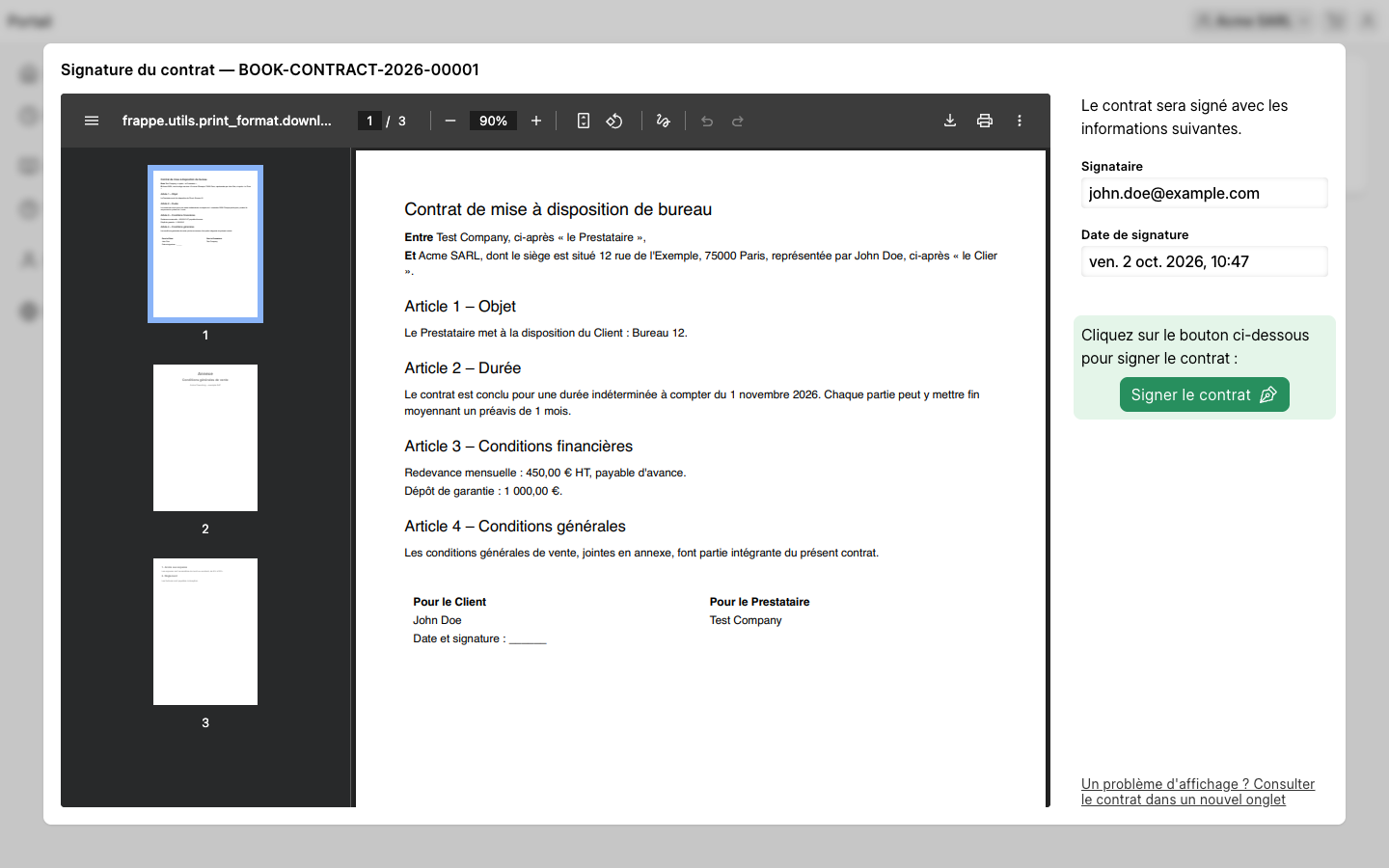Click the 'Article 4 – Conditions générales' heading
Image resolution: width=1389 pixels, height=868 pixels.
coord(515,526)
